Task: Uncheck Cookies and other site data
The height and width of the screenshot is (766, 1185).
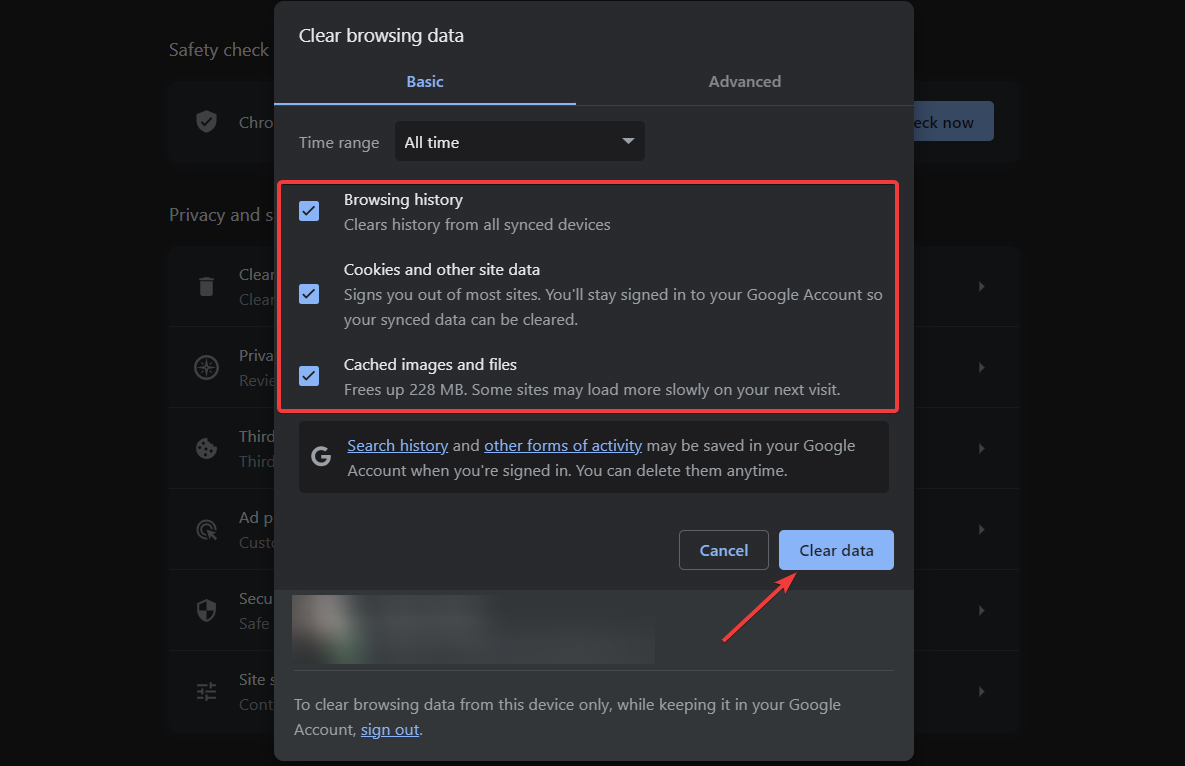Action: point(309,294)
